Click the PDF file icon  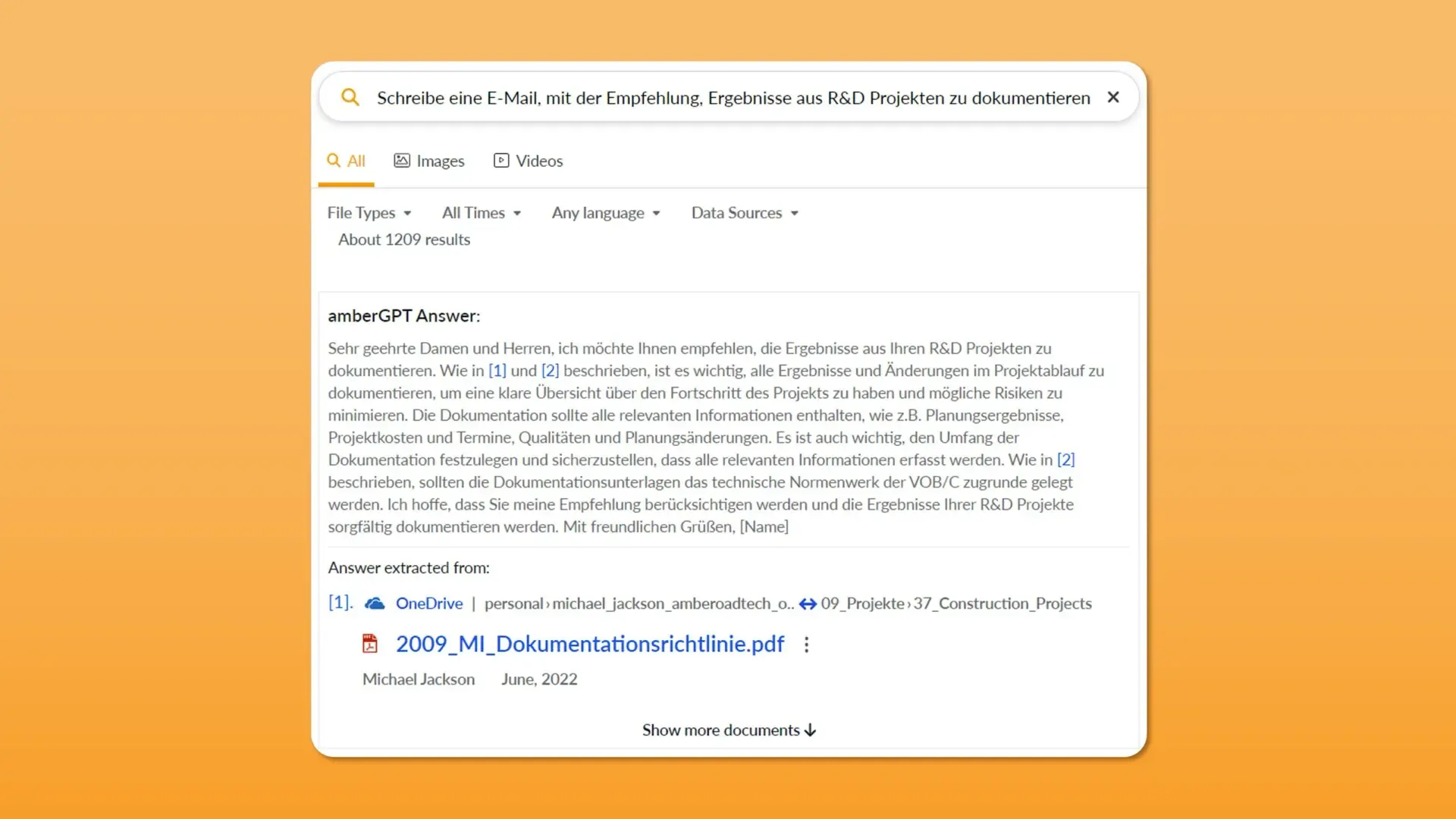[370, 644]
